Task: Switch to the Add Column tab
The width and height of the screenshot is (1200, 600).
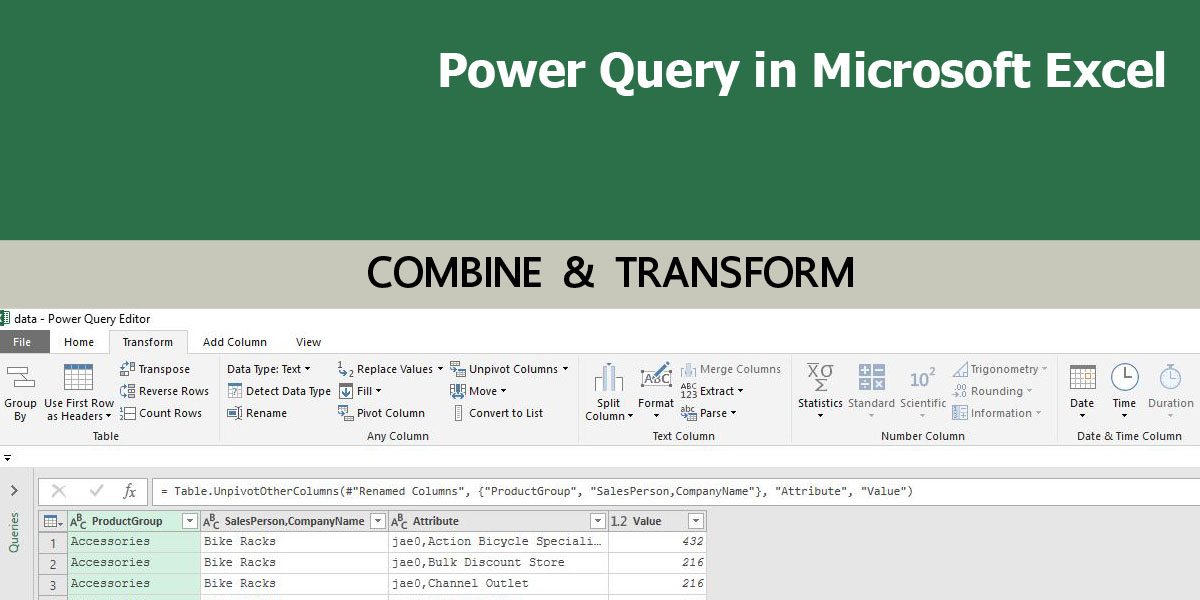Action: [x=235, y=342]
